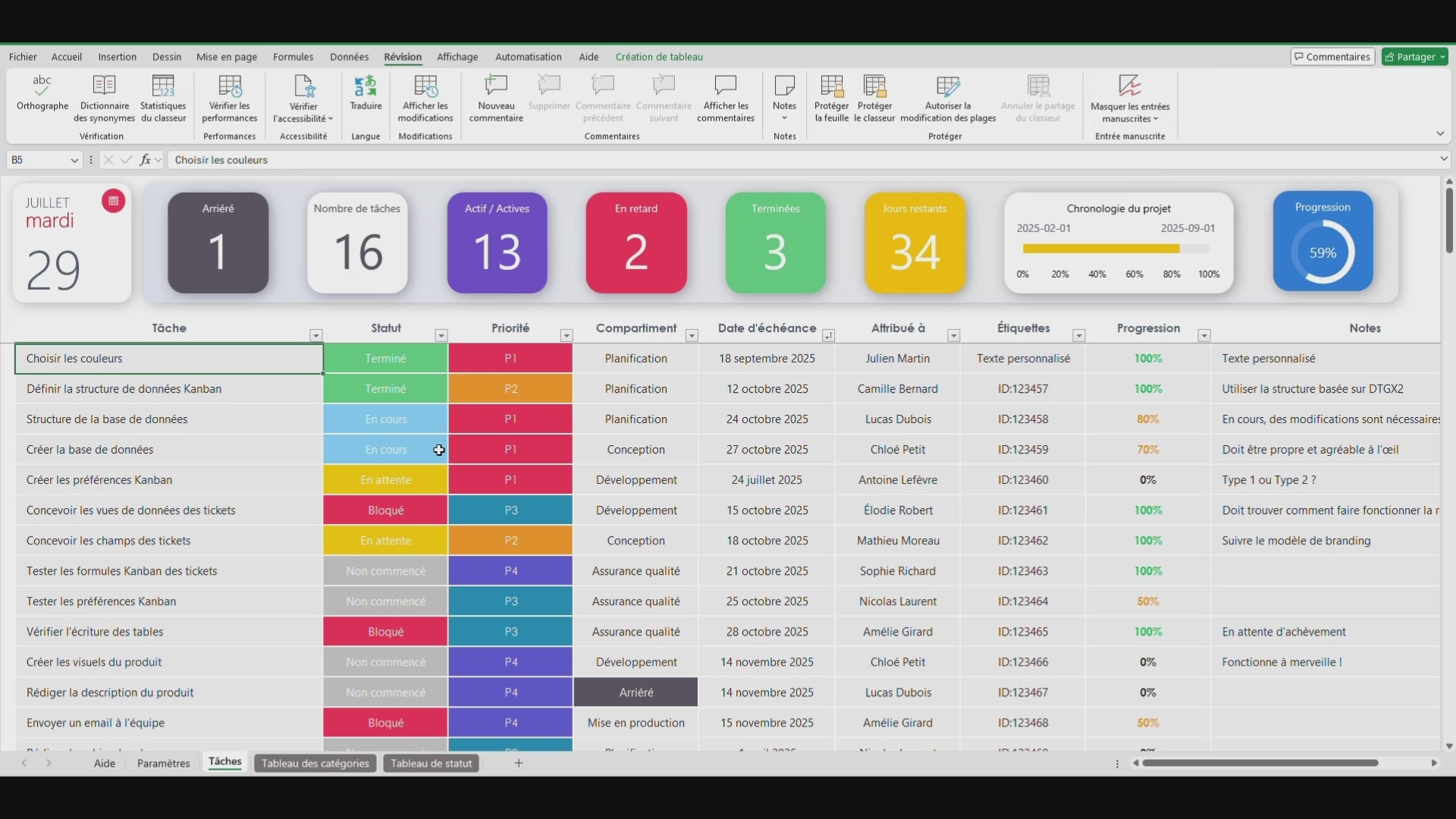Collapse the ribbon with chevron

[x=1440, y=133]
